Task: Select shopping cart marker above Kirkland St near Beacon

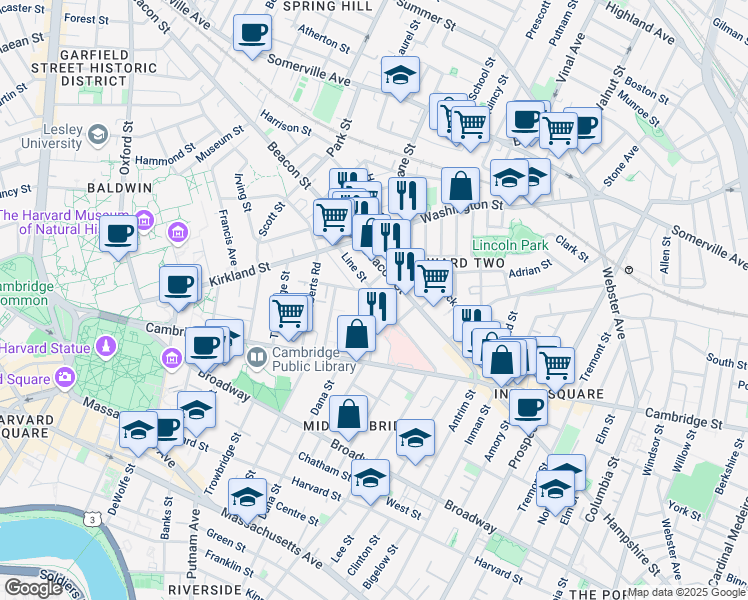Action: (x=332, y=219)
